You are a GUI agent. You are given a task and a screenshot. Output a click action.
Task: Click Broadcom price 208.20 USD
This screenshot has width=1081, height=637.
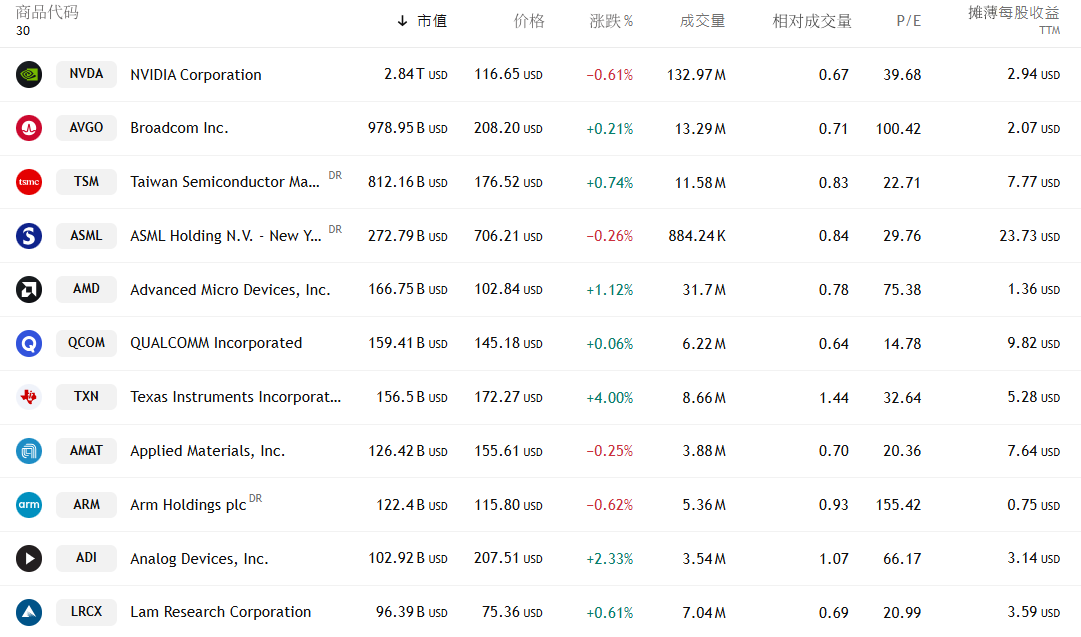pyautogui.click(x=508, y=128)
